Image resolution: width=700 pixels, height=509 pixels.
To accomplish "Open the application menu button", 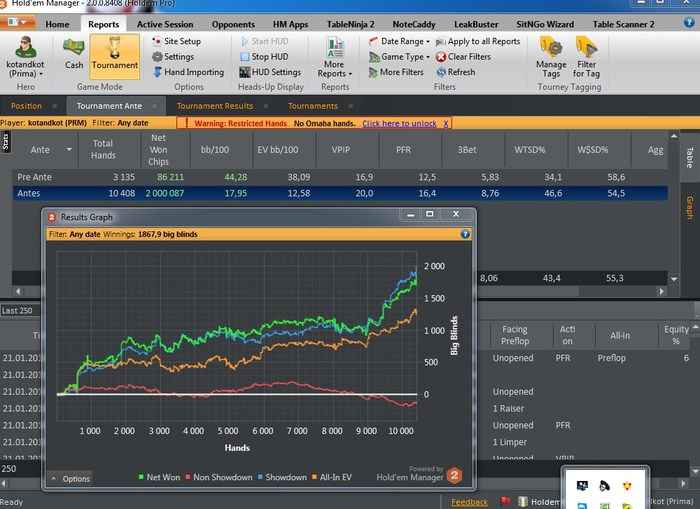I will 17,22.
